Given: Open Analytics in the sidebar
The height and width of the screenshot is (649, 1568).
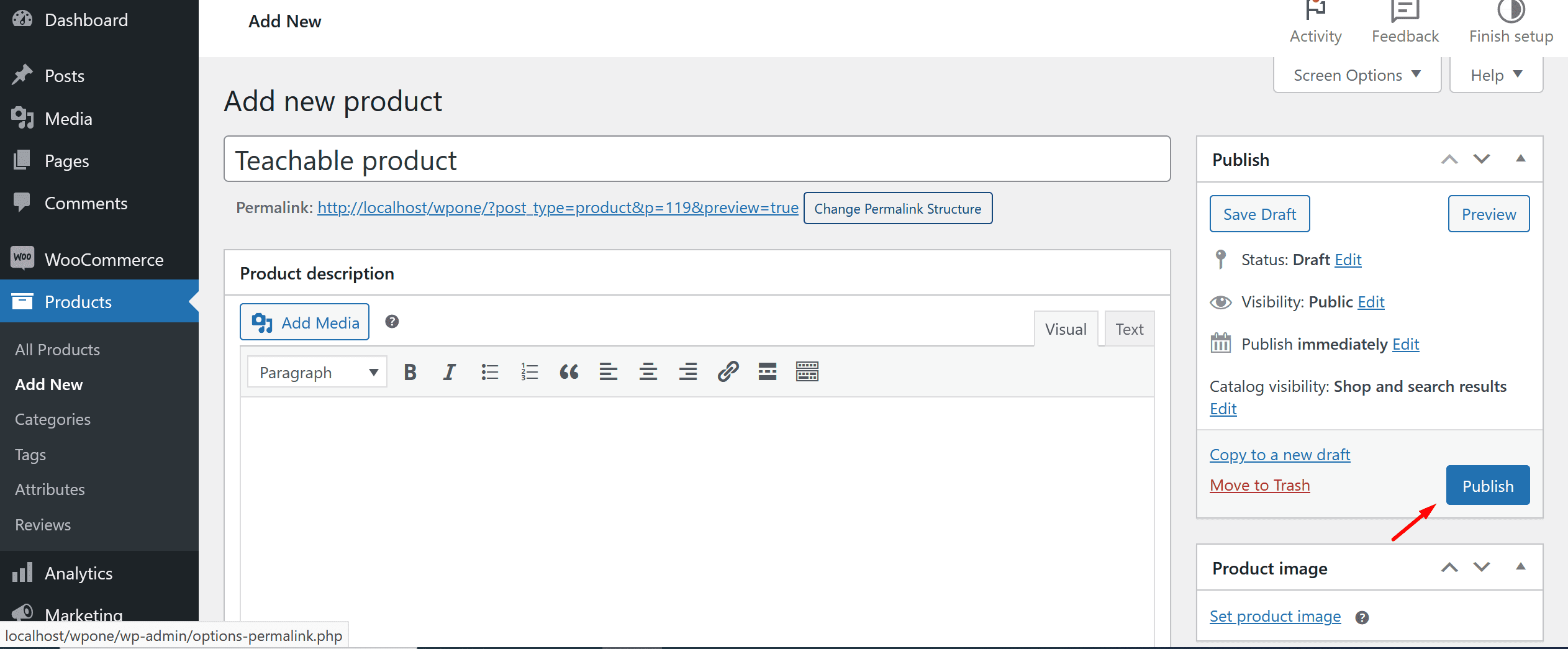Looking at the screenshot, I should [99, 573].
